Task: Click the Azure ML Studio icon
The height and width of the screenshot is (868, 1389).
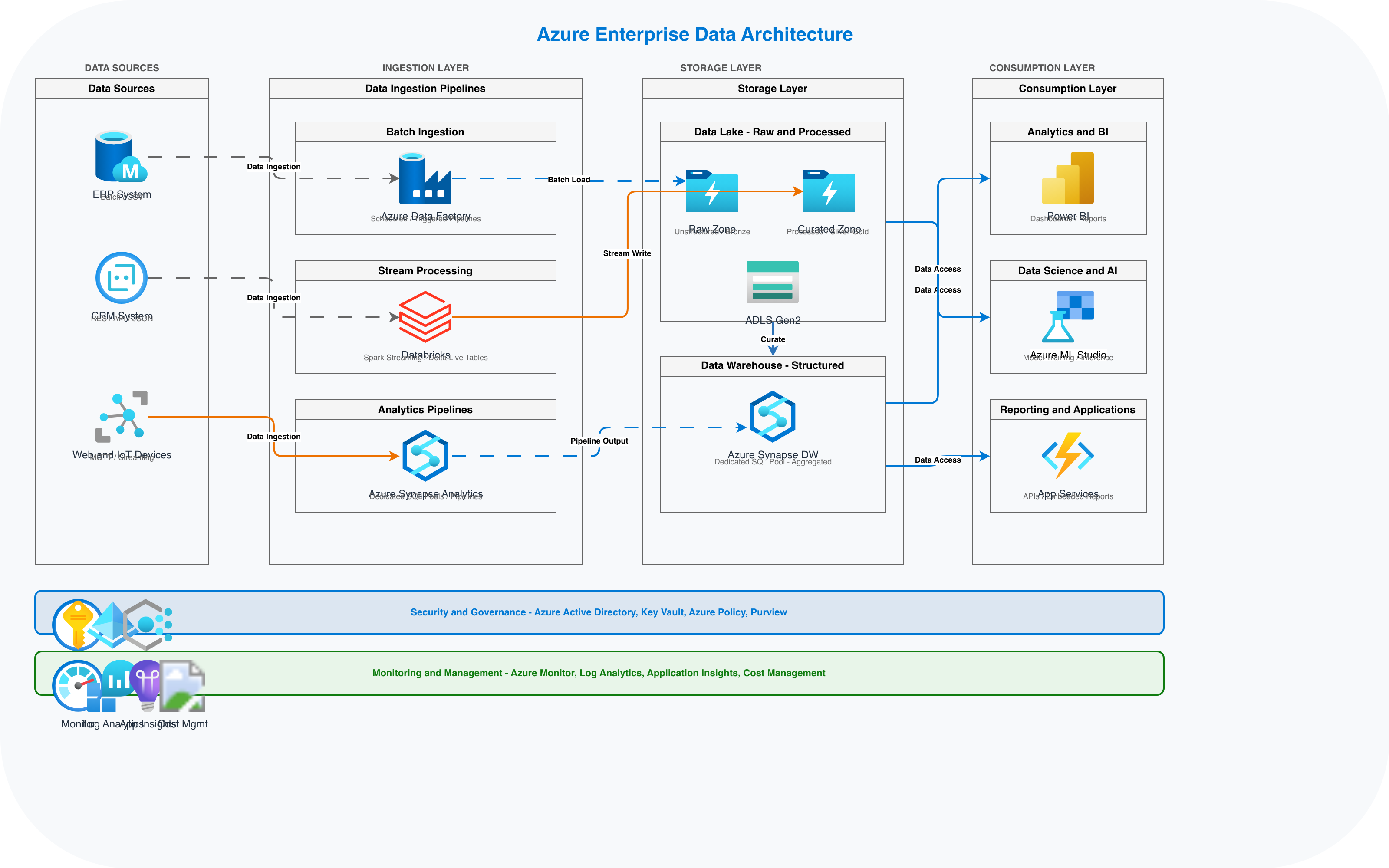Action: 1068,317
